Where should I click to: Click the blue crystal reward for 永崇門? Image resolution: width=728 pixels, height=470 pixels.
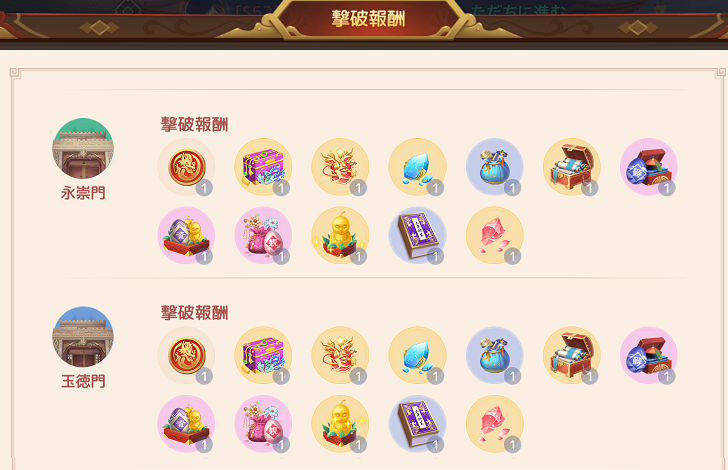(x=417, y=167)
